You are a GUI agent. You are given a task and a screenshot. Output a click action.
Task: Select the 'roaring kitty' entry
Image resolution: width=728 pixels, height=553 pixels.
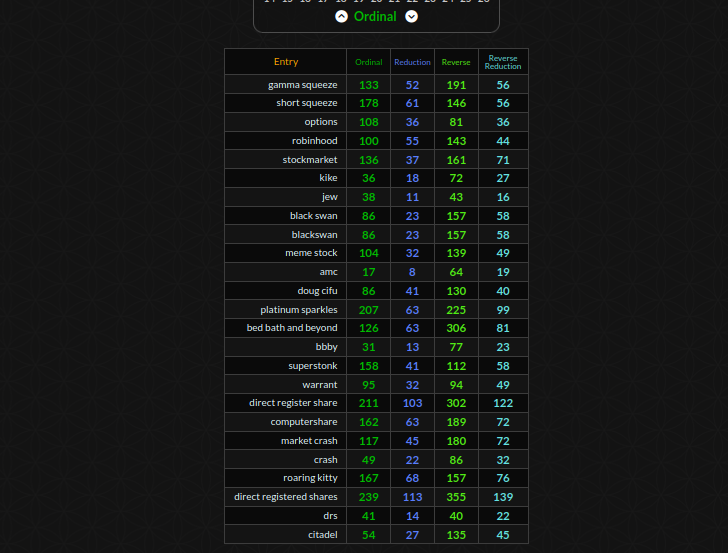tap(311, 478)
